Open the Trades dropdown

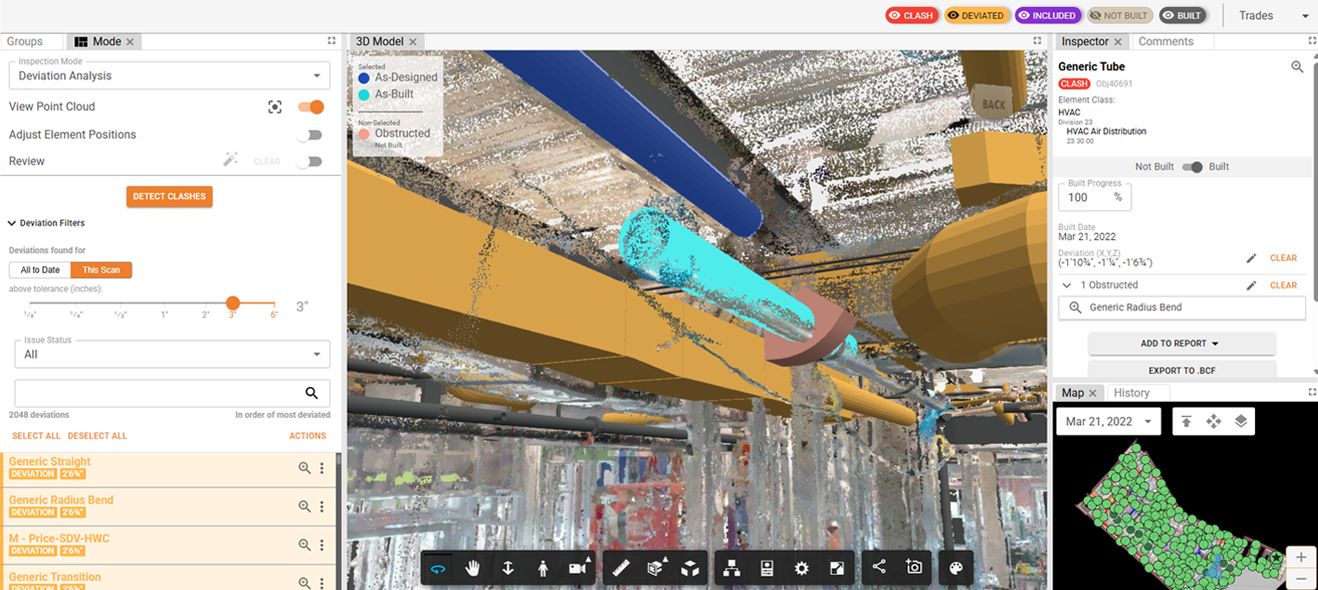click(x=1274, y=15)
